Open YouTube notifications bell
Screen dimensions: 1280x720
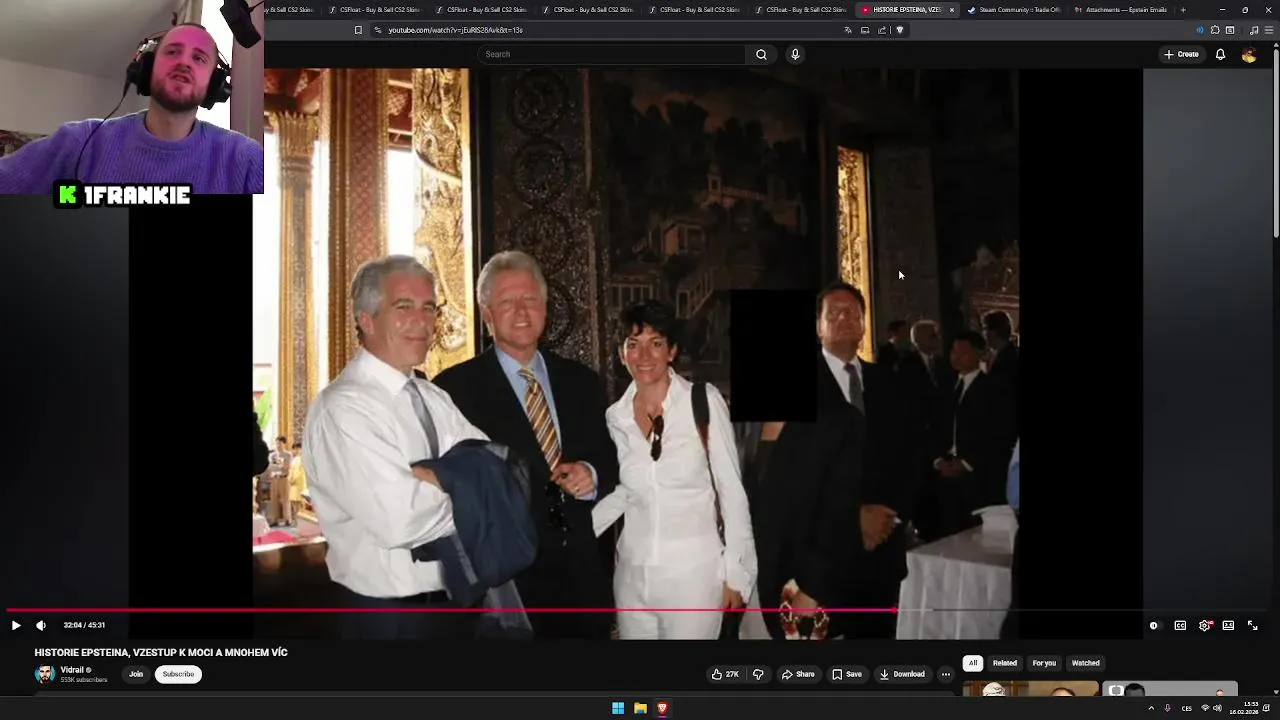(1220, 54)
